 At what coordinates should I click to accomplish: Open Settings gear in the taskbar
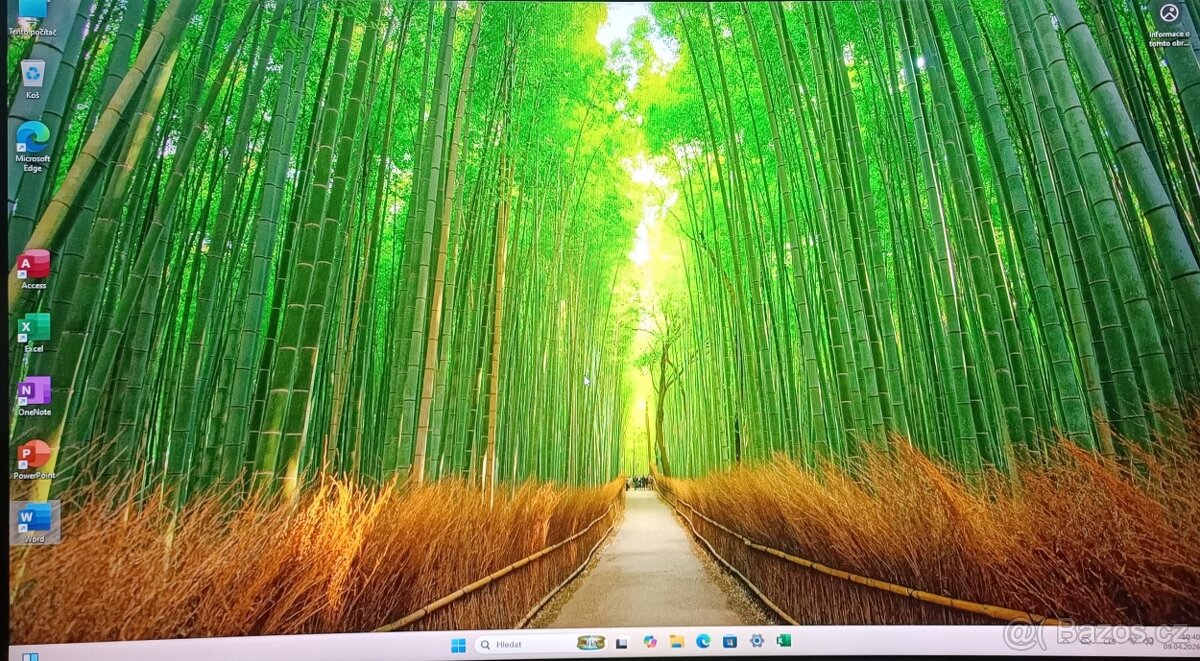(757, 640)
